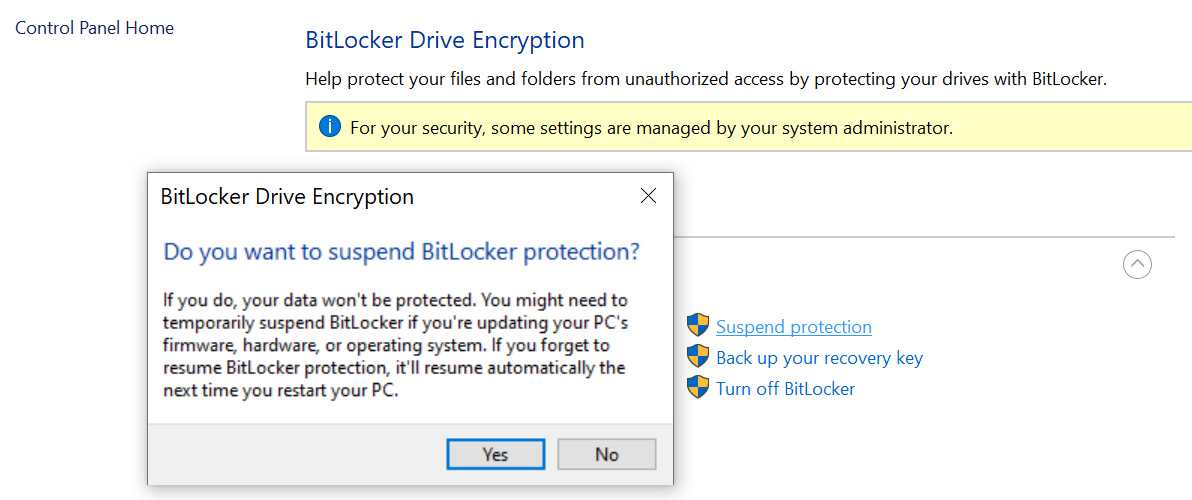Click the shield icon beside Turn off BitLocker

697,388
